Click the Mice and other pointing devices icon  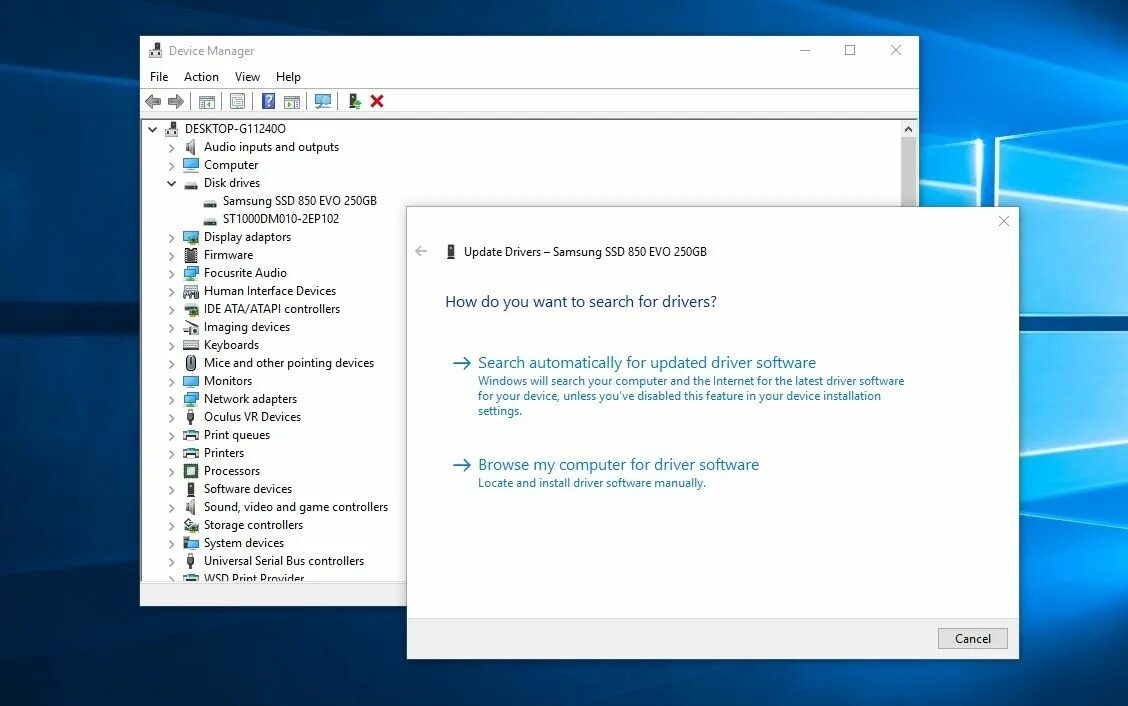point(191,363)
